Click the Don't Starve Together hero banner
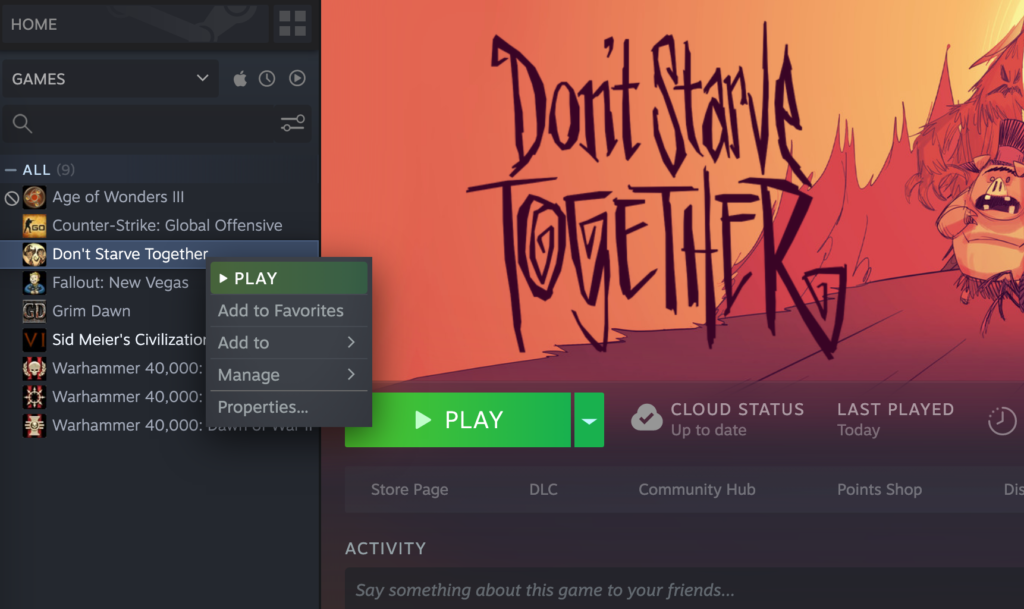The image size is (1024, 609). tap(673, 189)
